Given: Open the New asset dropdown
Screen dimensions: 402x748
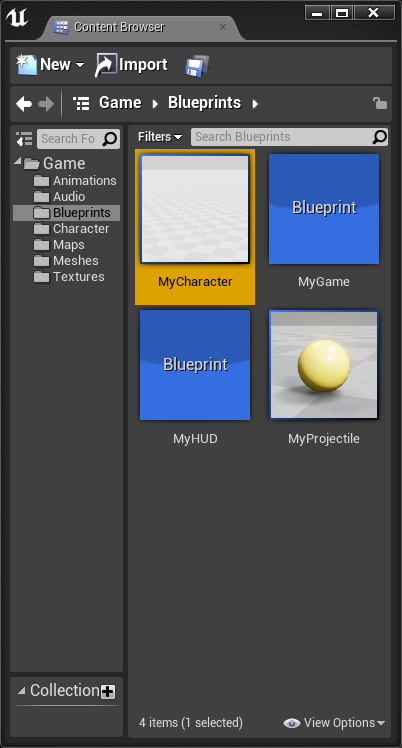Looking at the screenshot, I should [51, 65].
